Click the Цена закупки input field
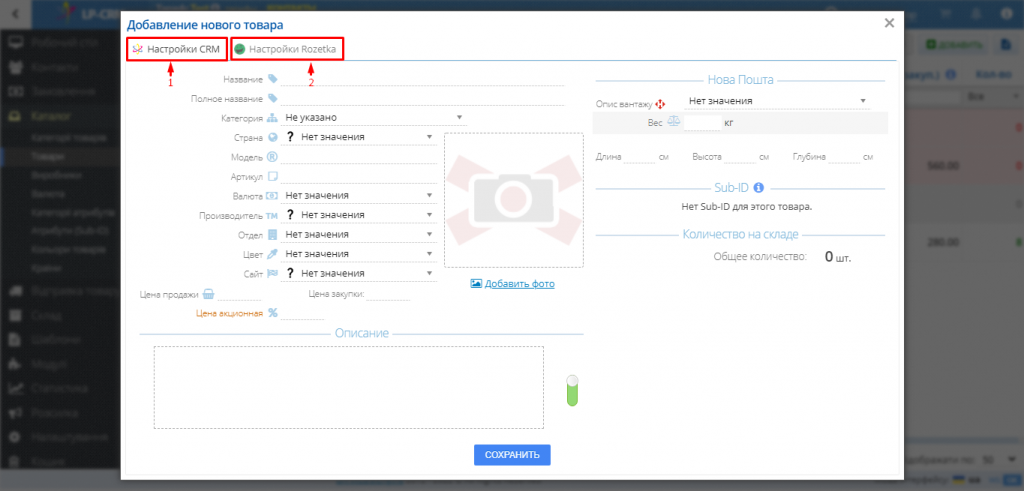 click(389, 294)
